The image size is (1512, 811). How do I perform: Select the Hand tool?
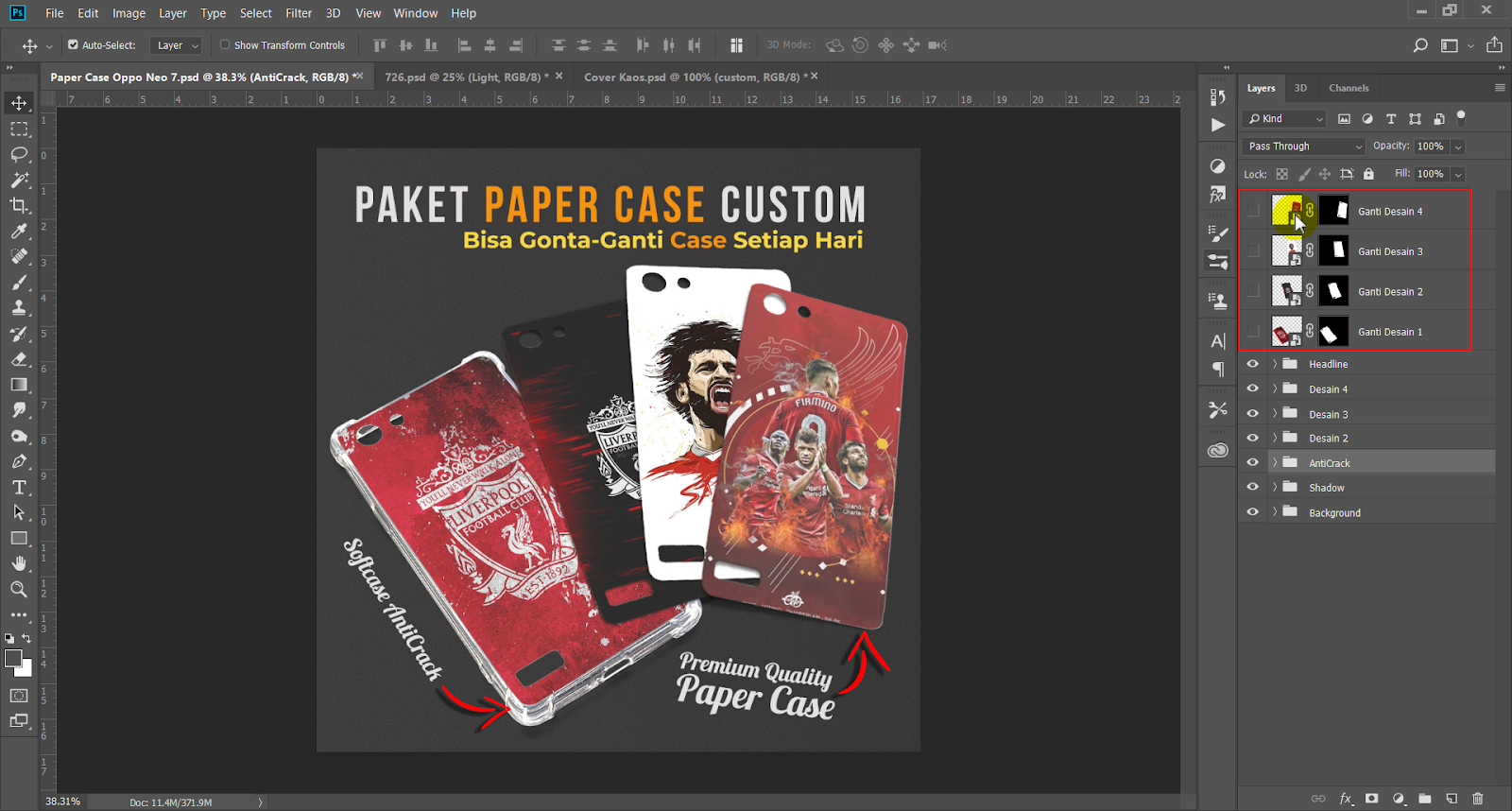coord(19,563)
